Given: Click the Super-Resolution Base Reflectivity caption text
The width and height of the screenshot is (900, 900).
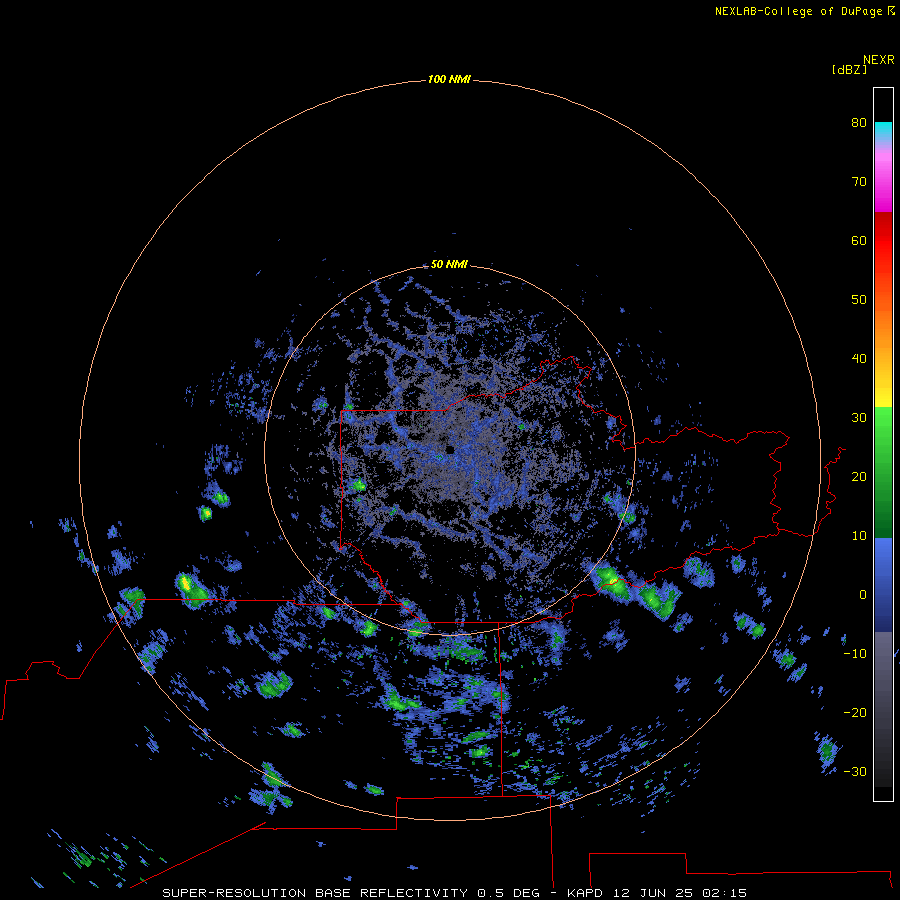Looking at the screenshot, I should [x=455, y=893].
